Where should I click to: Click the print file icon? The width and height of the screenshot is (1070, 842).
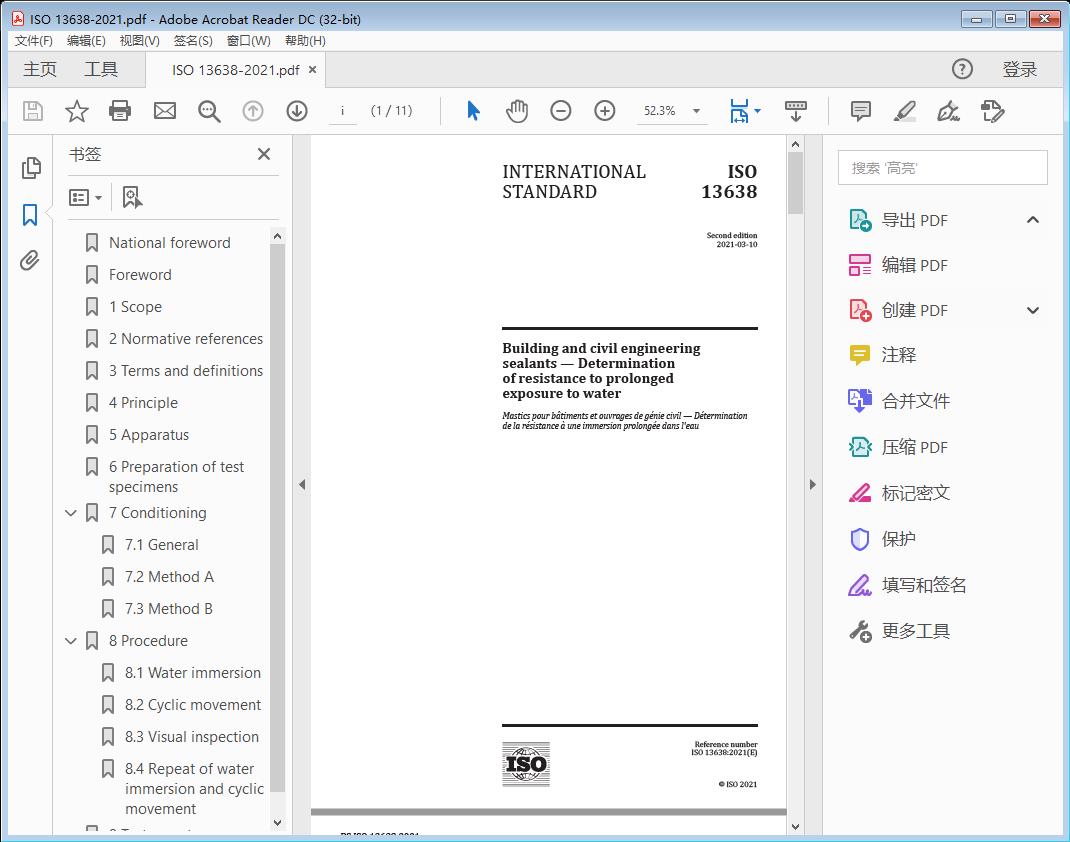point(120,111)
